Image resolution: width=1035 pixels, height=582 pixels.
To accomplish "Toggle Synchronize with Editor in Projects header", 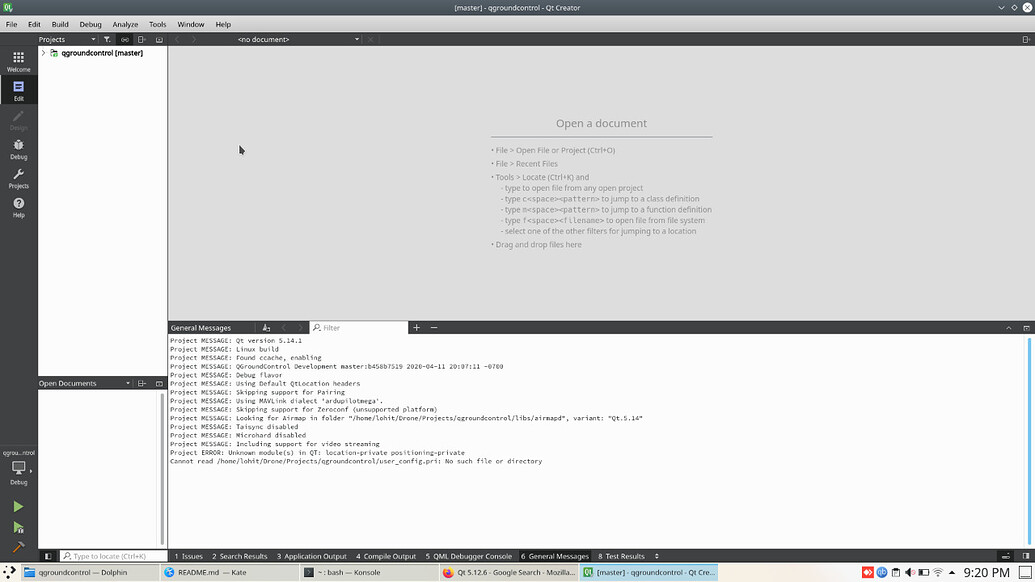I will (124, 38).
